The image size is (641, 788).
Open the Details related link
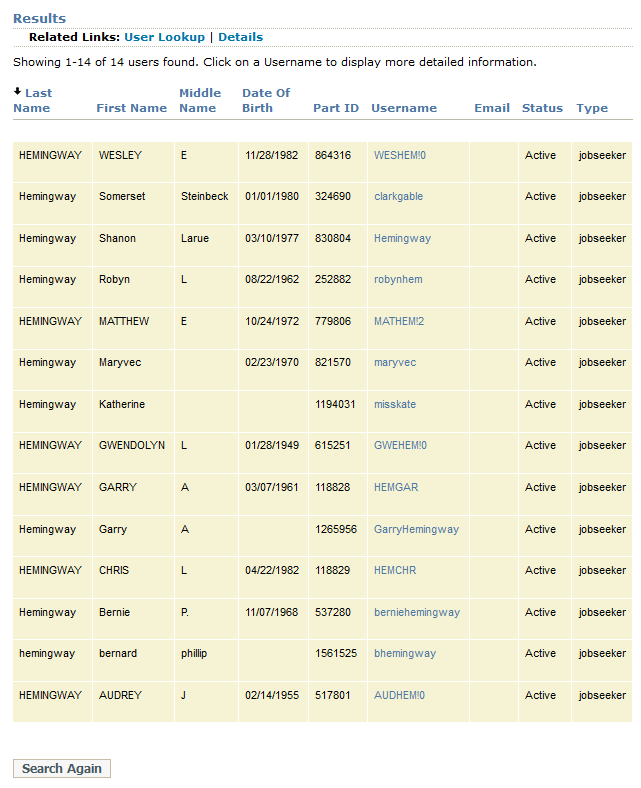pyautogui.click(x=240, y=37)
